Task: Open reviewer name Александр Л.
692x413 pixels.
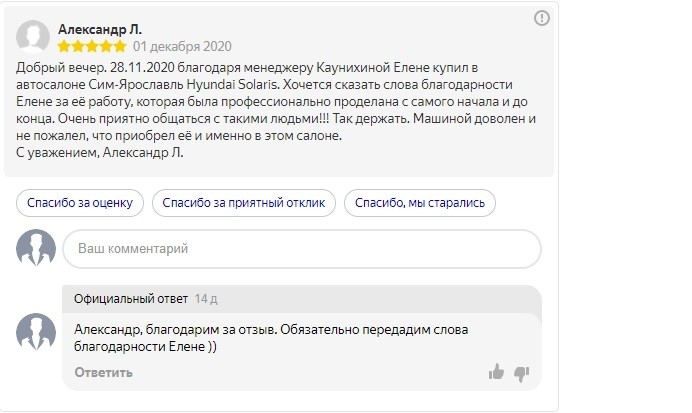Action: [100, 30]
